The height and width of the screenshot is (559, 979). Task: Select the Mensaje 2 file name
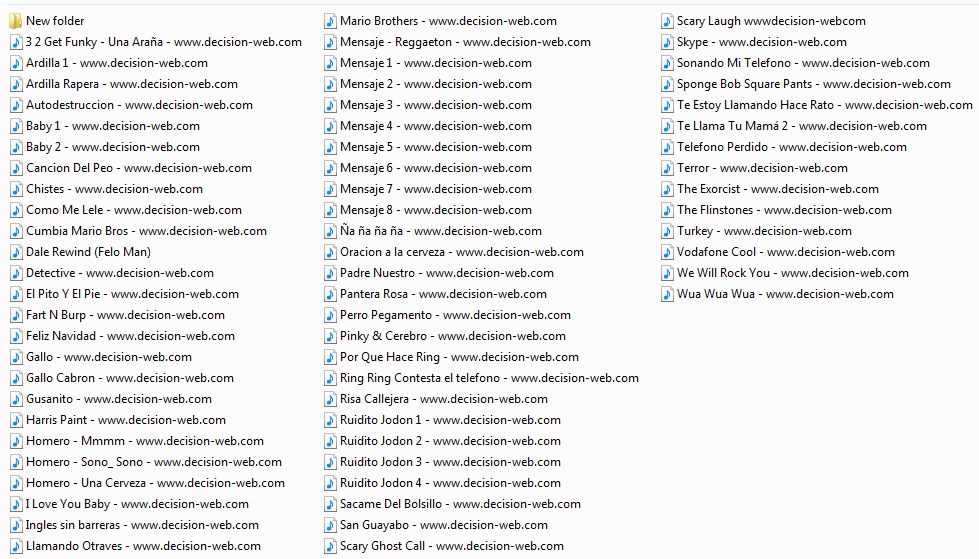[436, 84]
